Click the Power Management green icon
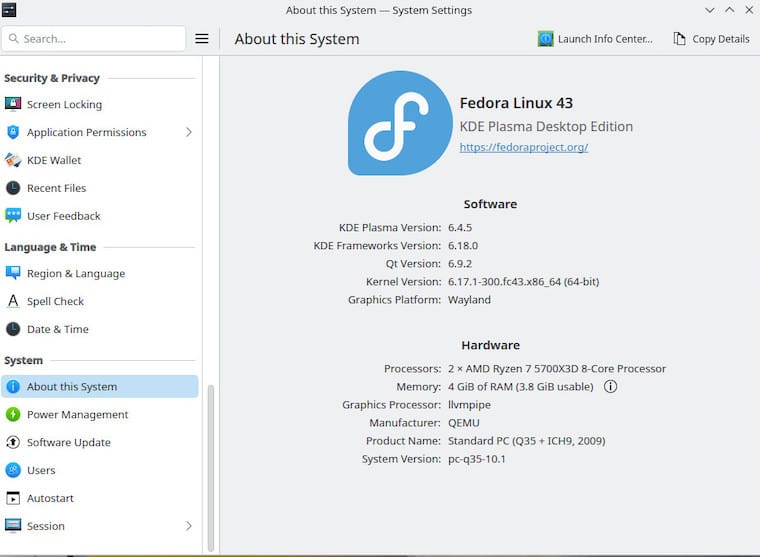The height and width of the screenshot is (557, 760). (x=13, y=414)
